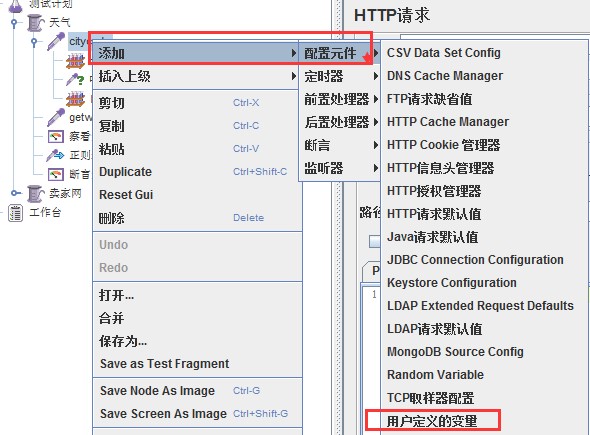Click the question-mark pipette icon under city
The width and height of the screenshot is (590, 435).
[75, 80]
